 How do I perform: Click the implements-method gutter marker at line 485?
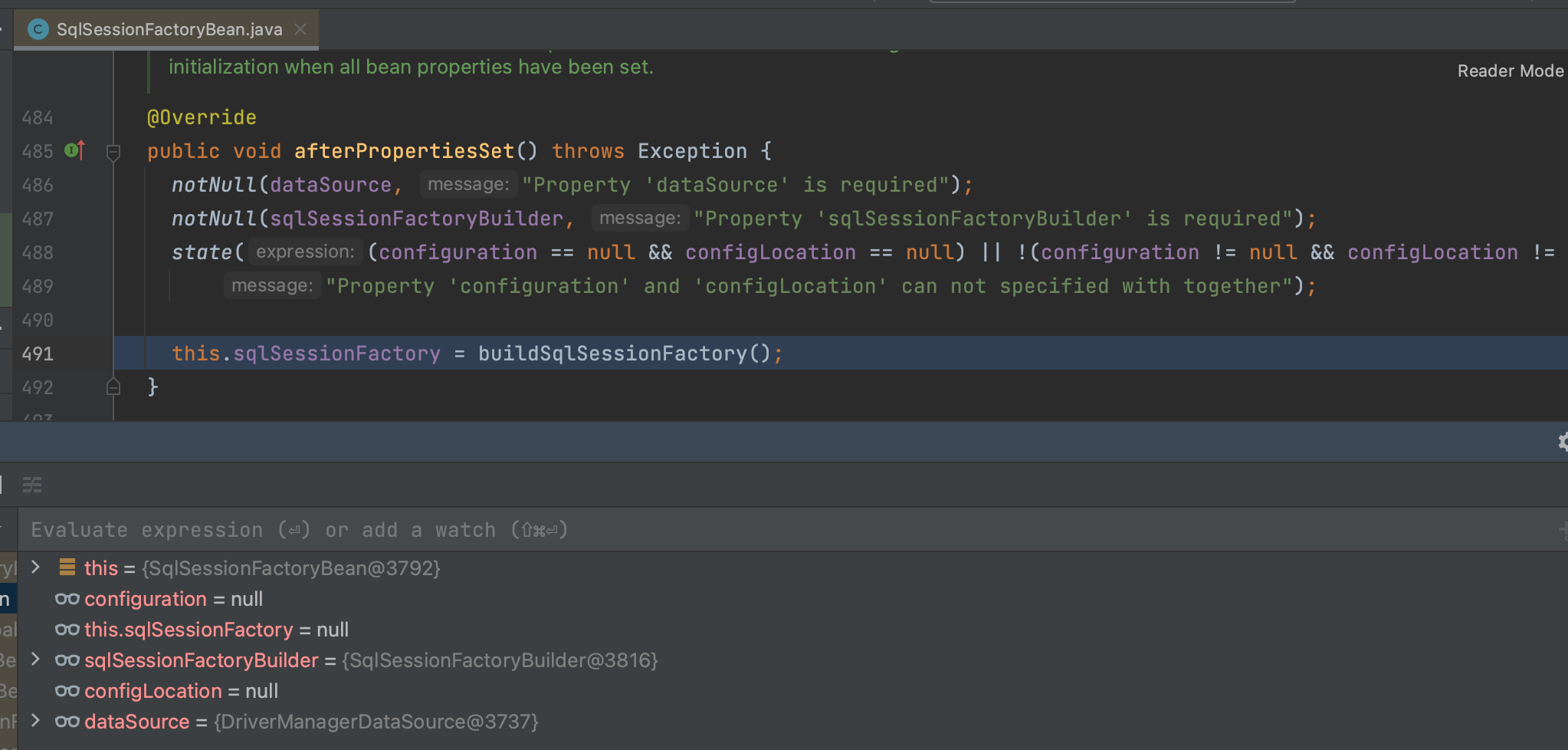(x=74, y=150)
